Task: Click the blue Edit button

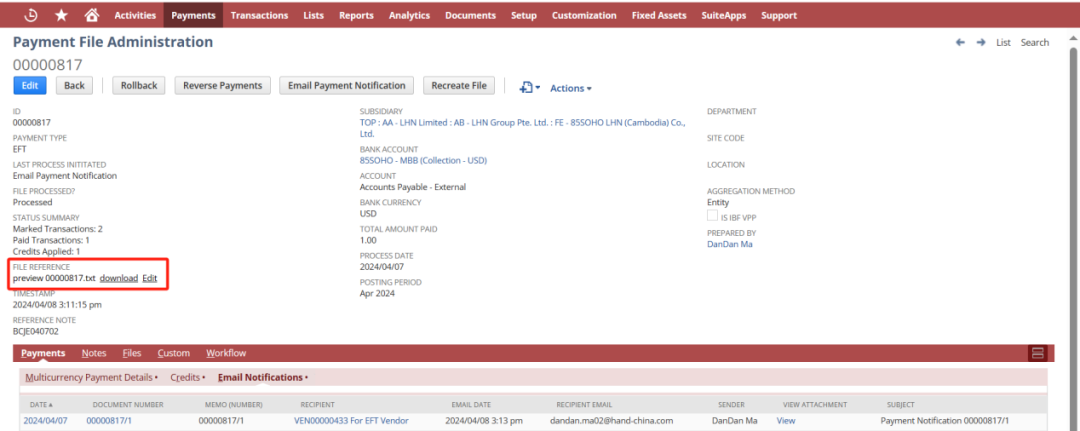Action: [30, 85]
